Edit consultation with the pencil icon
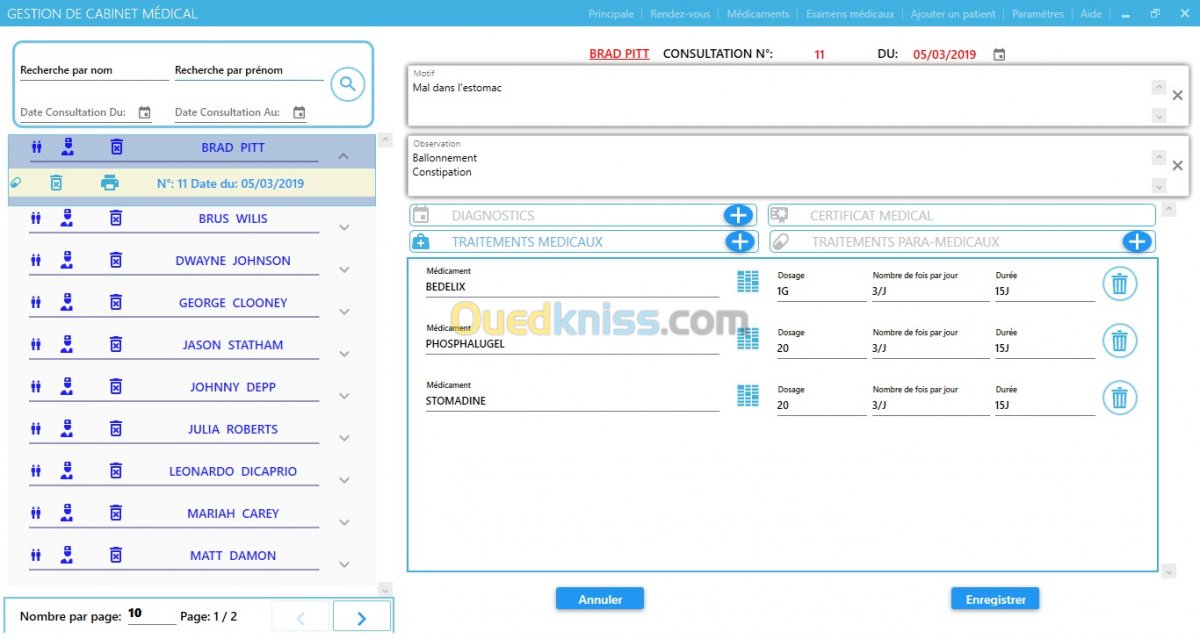The width and height of the screenshot is (1200, 639). [14, 183]
